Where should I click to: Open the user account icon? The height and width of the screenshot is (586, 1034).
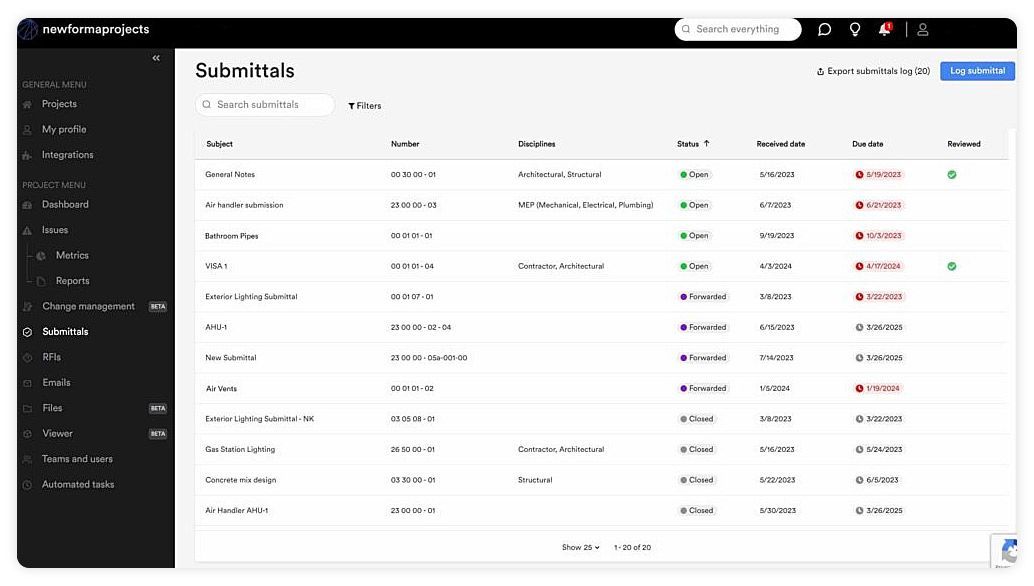922,29
